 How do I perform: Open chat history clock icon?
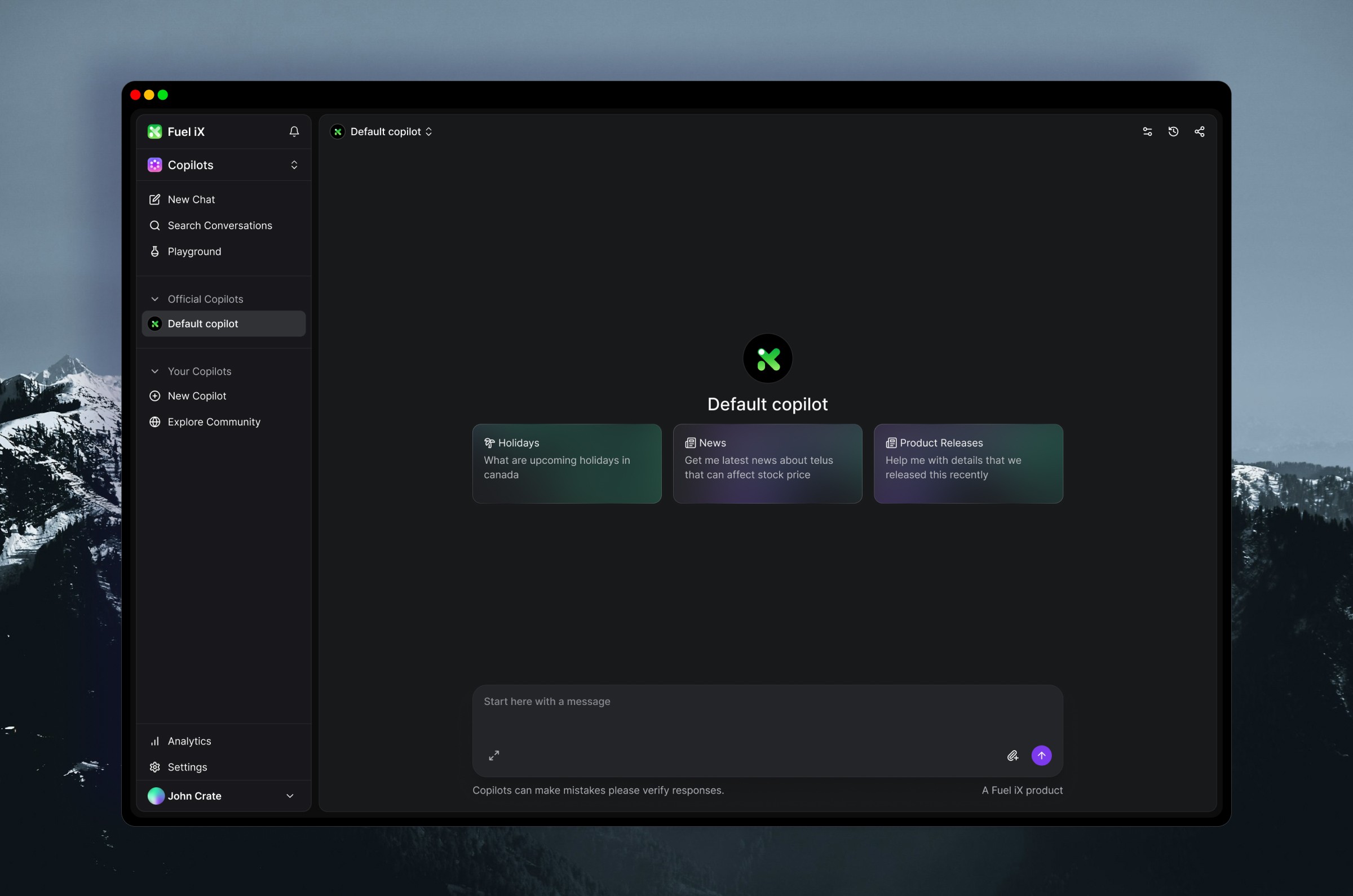coord(1173,131)
